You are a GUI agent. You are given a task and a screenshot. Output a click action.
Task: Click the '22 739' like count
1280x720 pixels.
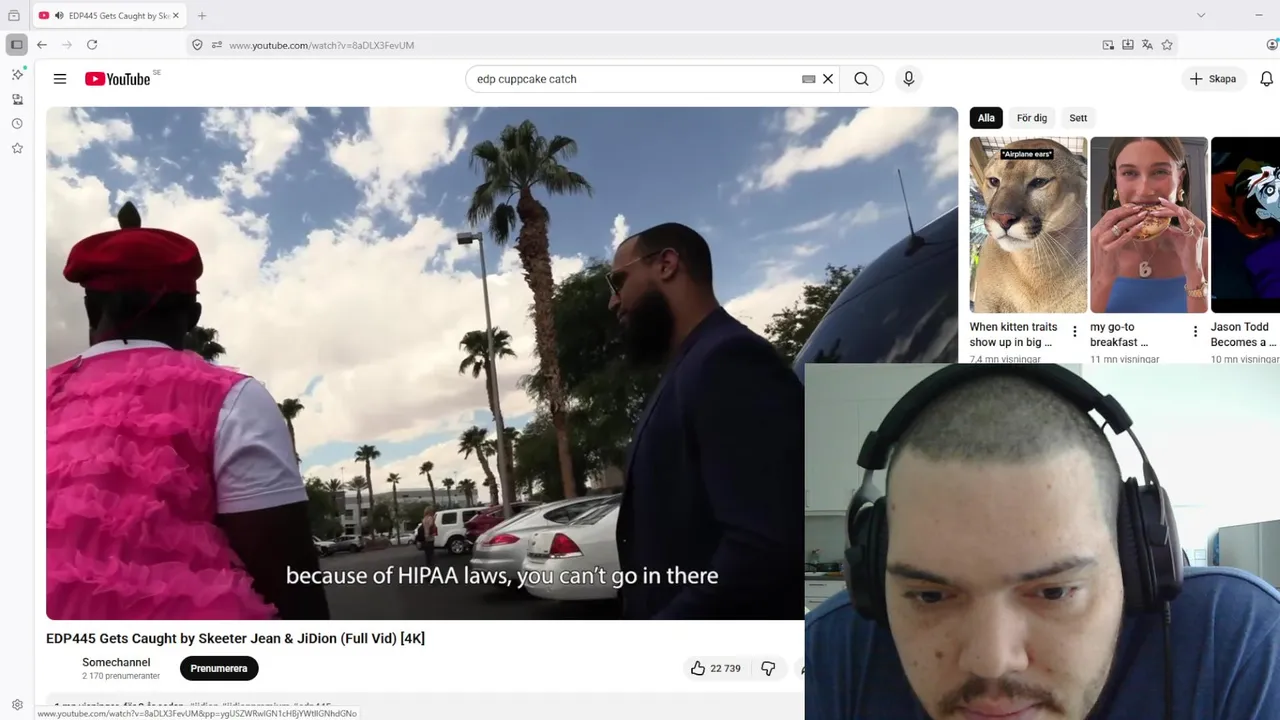pos(725,668)
